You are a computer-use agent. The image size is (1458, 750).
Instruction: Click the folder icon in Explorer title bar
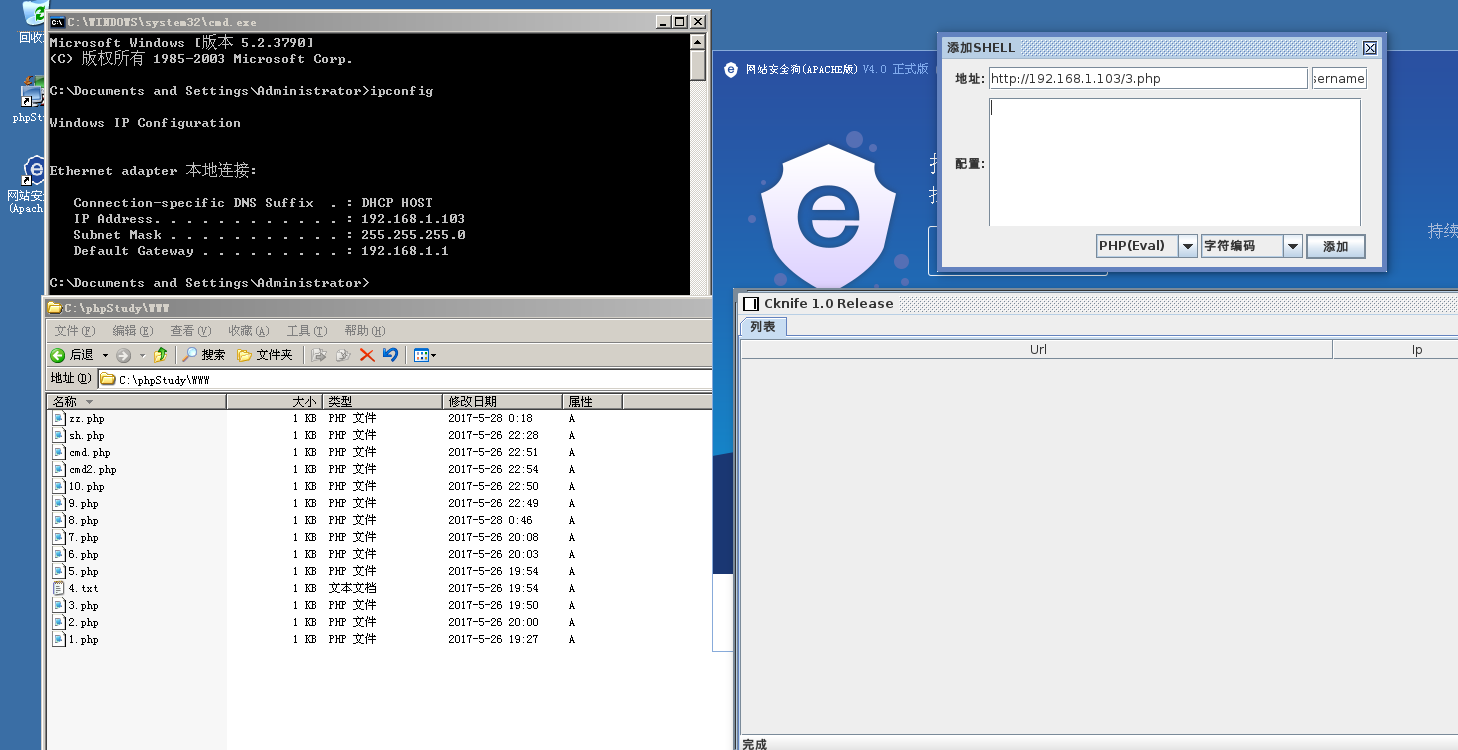[55, 308]
